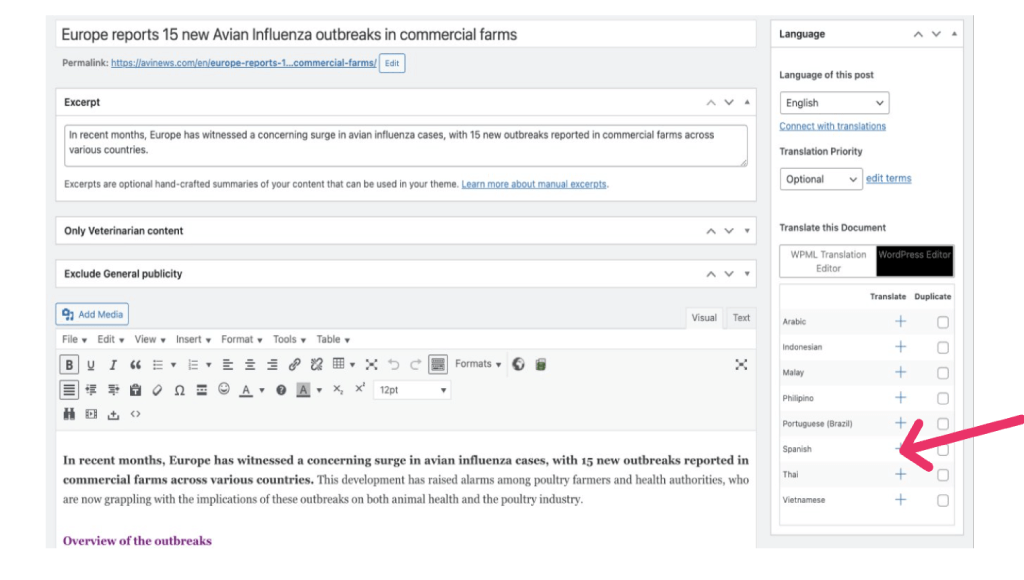Open the 12pt font size dropdown
Viewport: 1024px width, 580px height.
pos(413,390)
